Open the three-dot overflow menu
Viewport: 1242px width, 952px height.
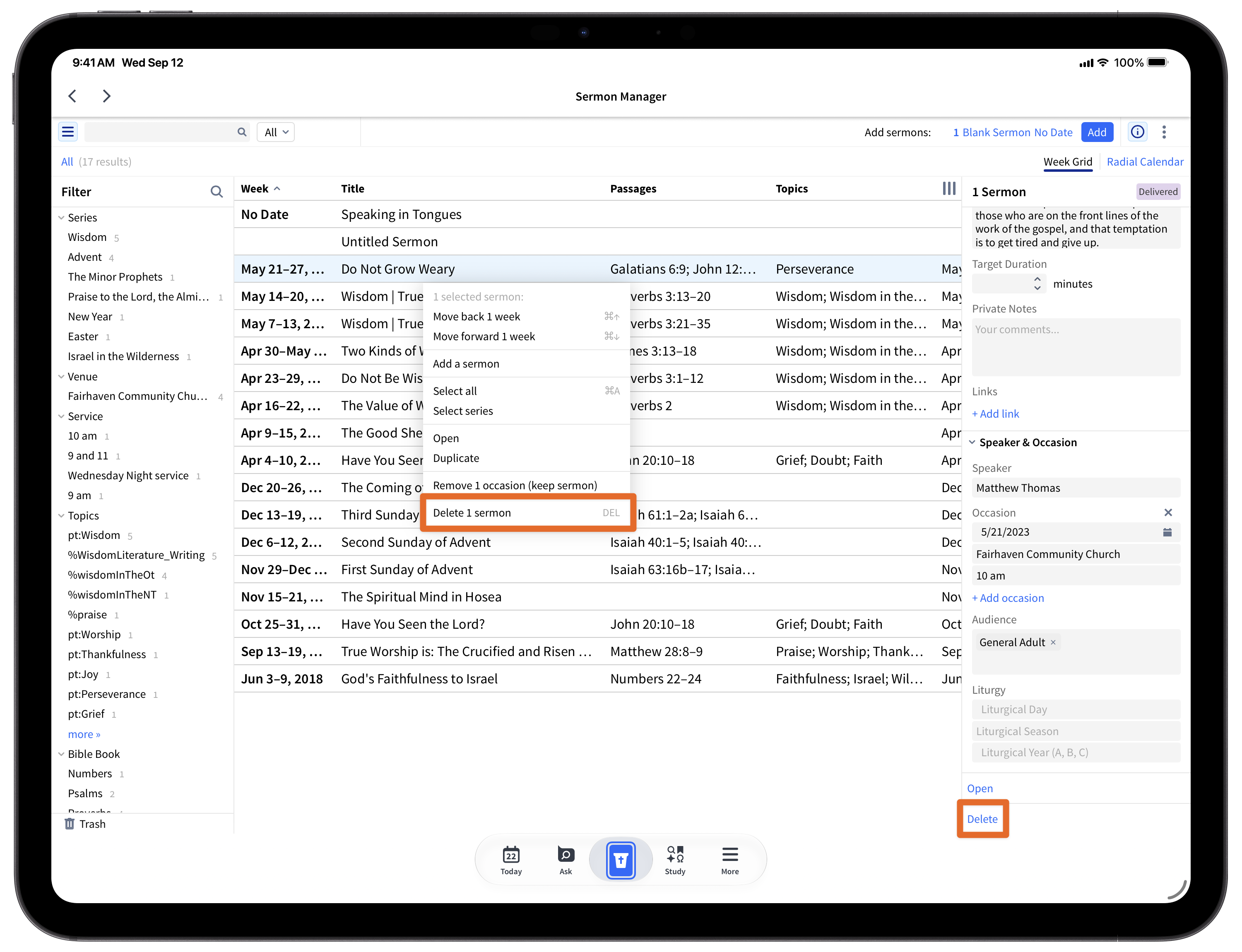[x=1164, y=132]
